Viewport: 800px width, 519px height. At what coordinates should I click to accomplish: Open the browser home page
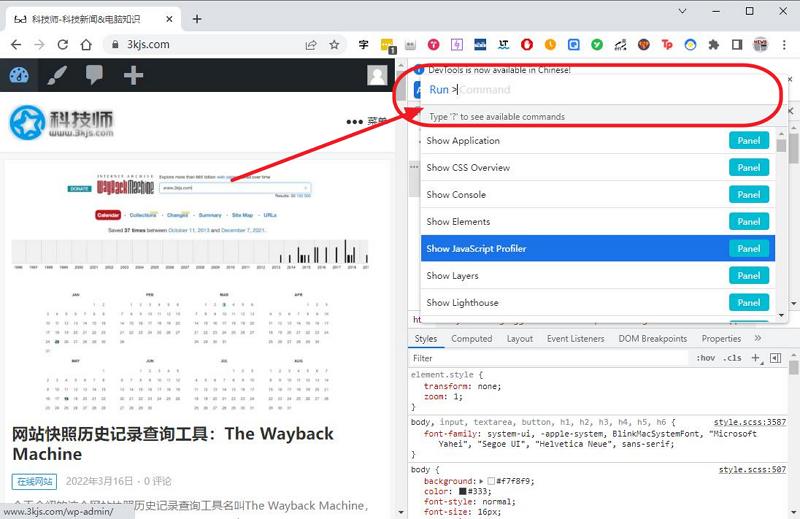(86, 45)
